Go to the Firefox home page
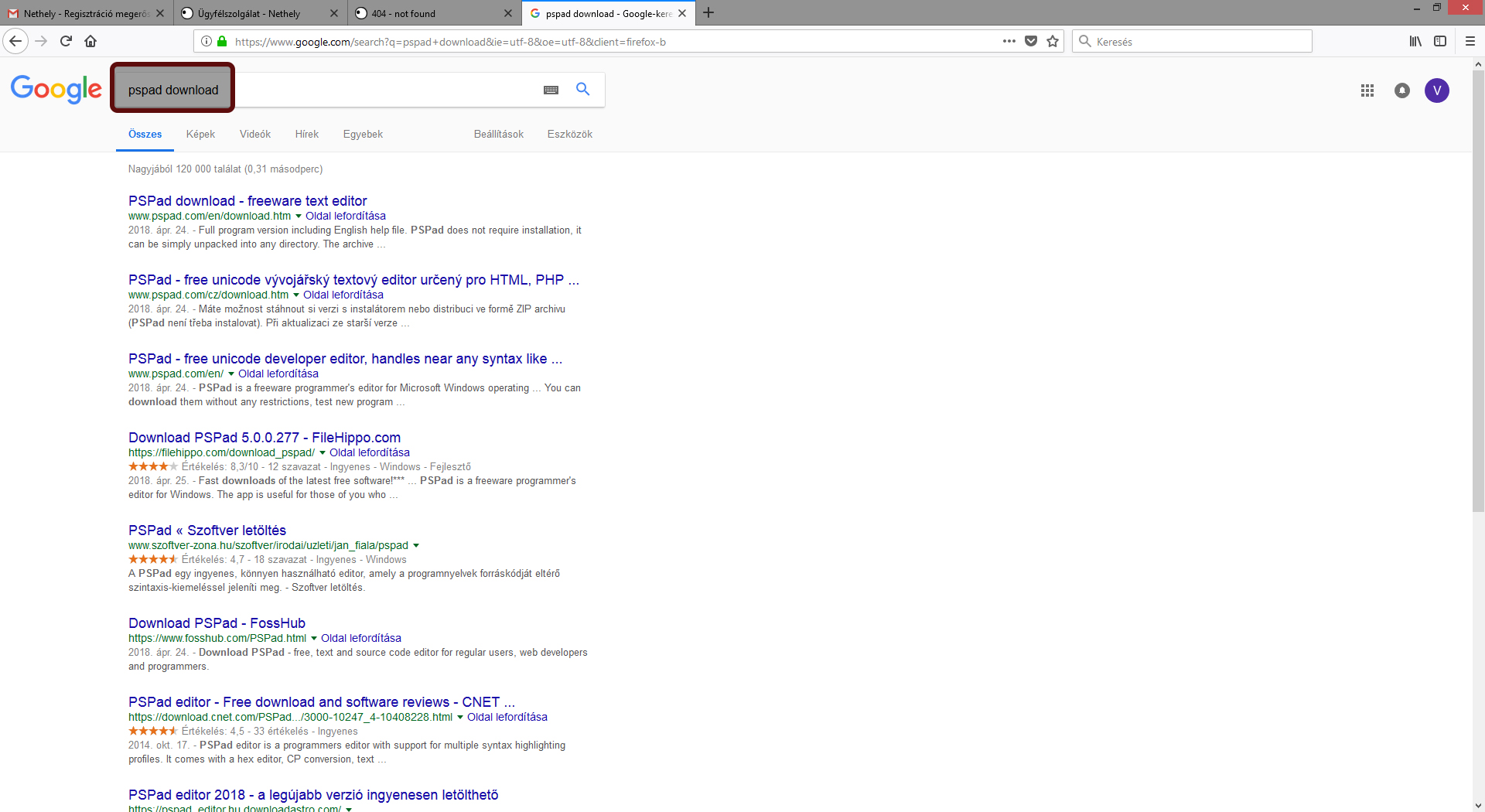The width and height of the screenshot is (1485, 812). coord(90,42)
